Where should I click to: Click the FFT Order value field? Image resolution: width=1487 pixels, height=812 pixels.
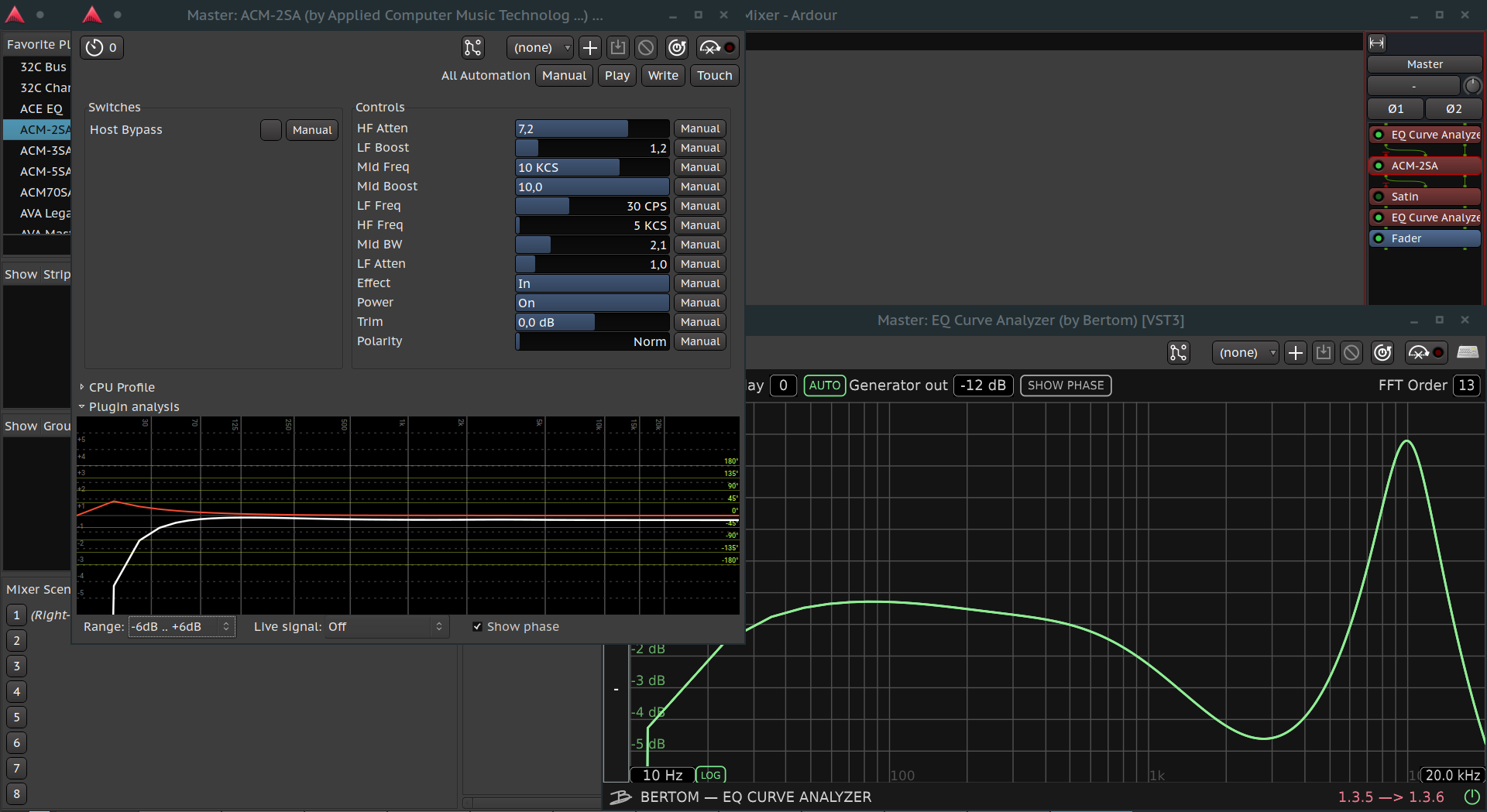click(1466, 385)
